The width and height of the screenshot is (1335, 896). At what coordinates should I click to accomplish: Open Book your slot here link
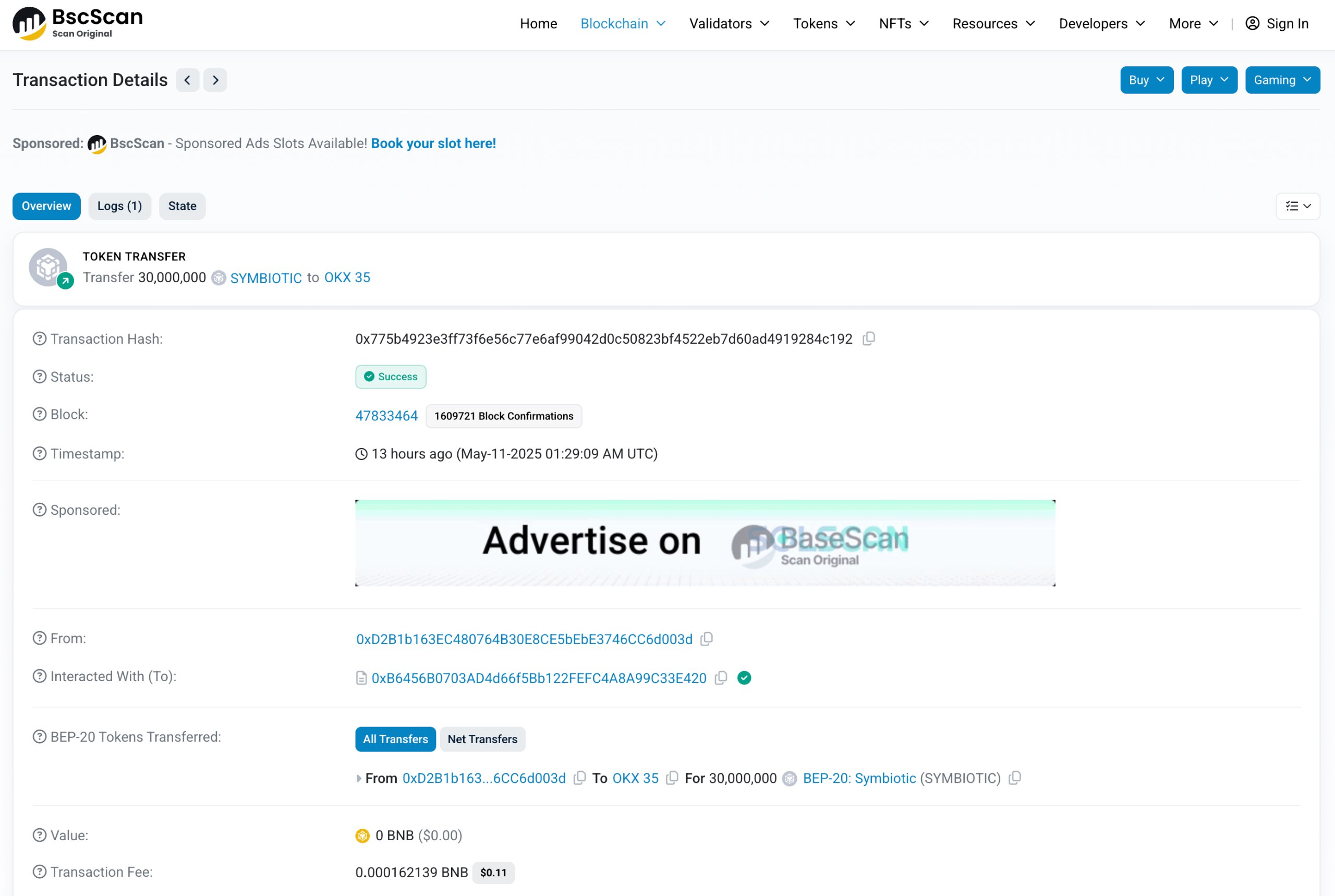click(x=433, y=143)
